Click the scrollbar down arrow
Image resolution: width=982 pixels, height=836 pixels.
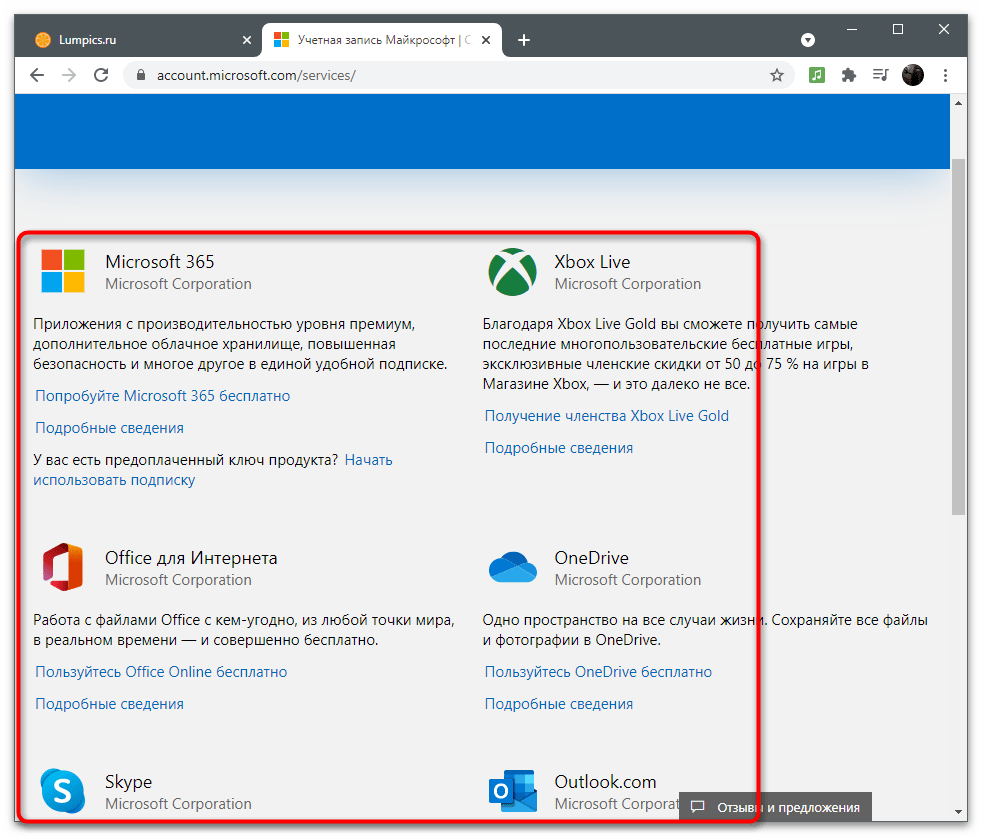point(958,811)
